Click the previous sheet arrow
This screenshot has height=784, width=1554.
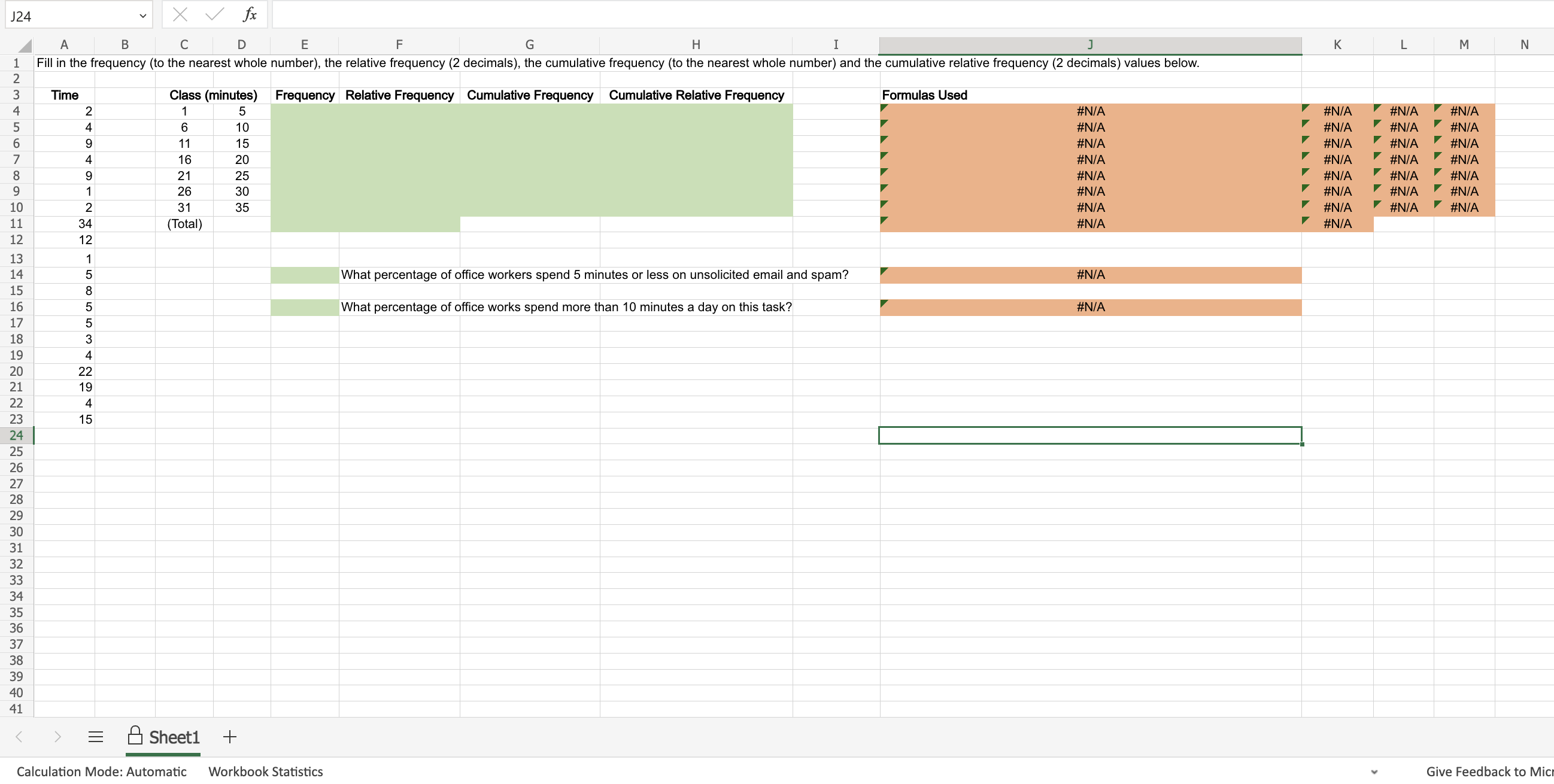(x=19, y=736)
